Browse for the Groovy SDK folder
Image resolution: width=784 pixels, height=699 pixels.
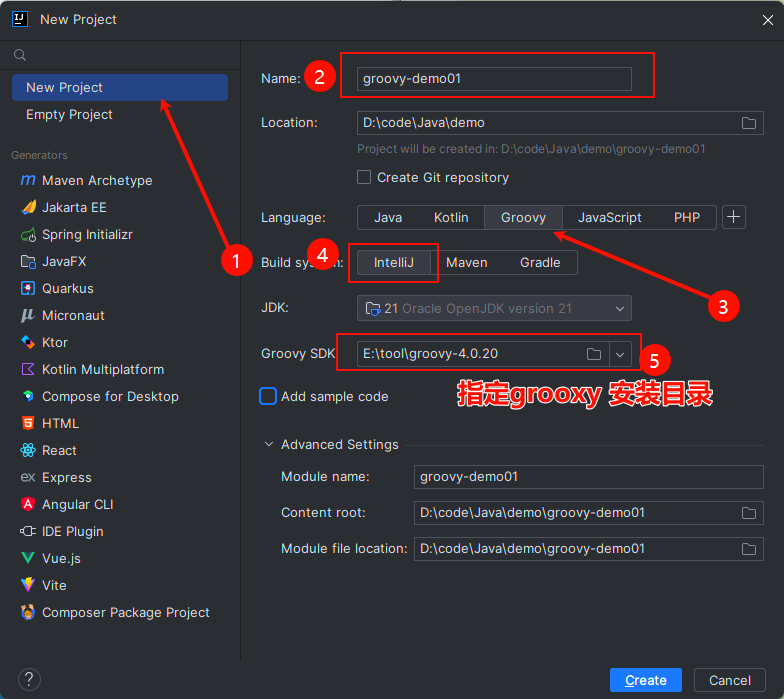pyautogui.click(x=594, y=354)
